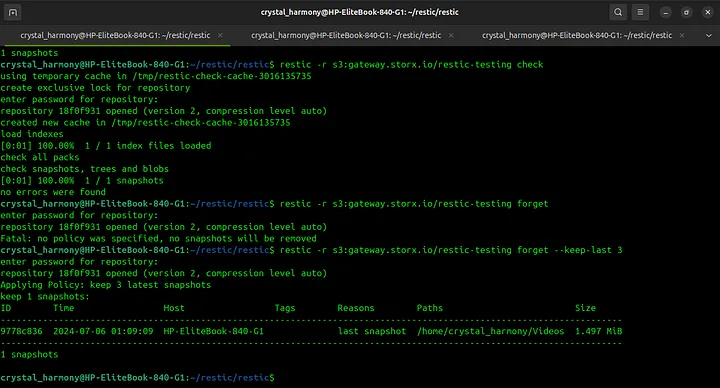
Task: Click the host value HP-EliteBook-840-G1 in table
Action: point(214,331)
